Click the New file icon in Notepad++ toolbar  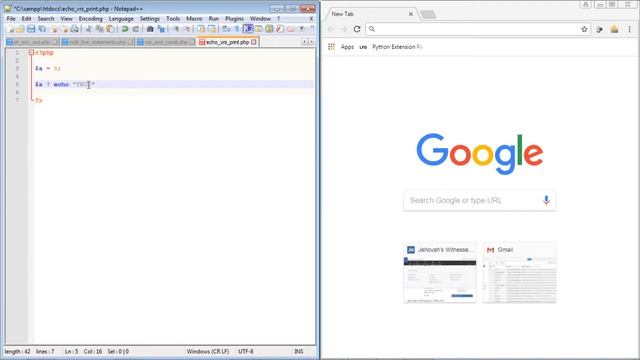11,29
